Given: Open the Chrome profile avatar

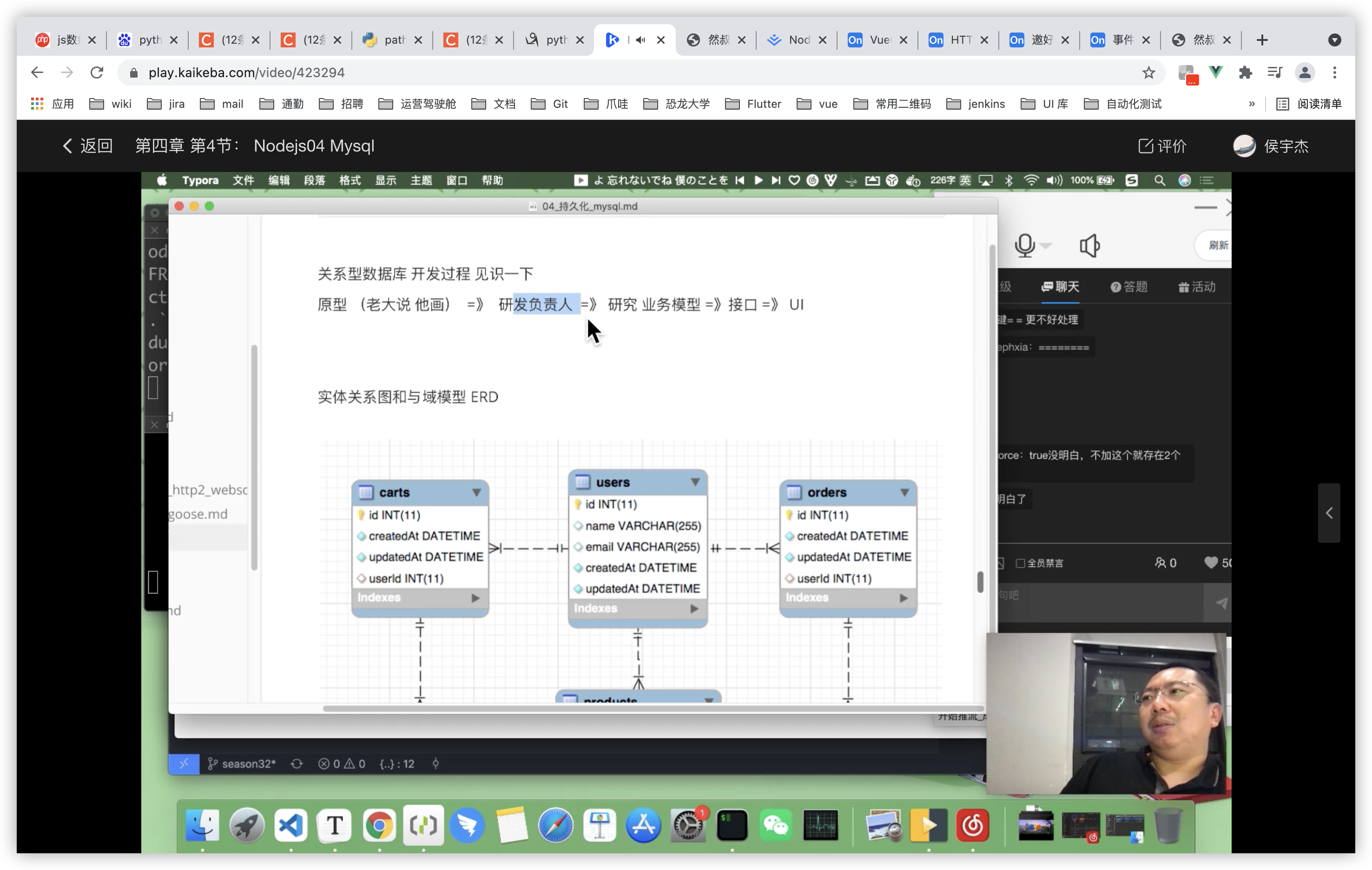Looking at the screenshot, I should [x=1304, y=72].
